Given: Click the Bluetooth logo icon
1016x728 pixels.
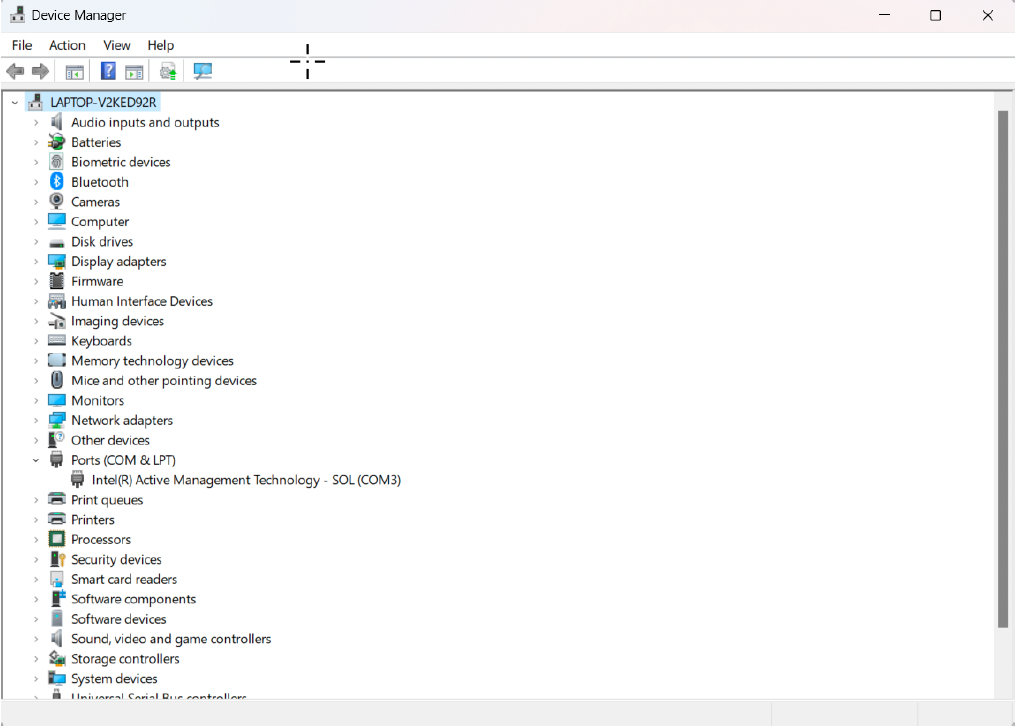Looking at the screenshot, I should (x=57, y=181).
